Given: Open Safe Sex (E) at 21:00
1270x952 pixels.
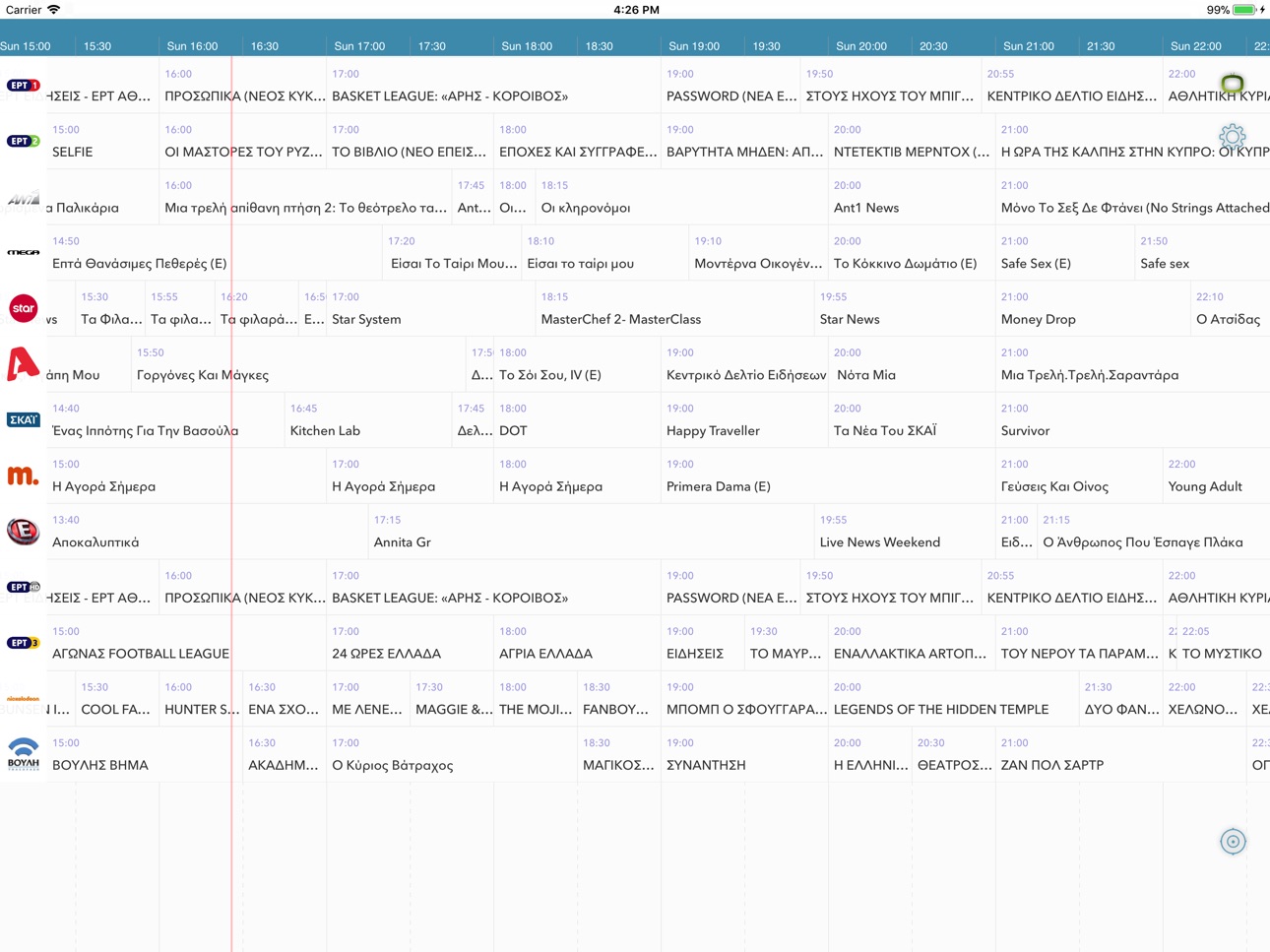Looking at the screenshot, I should tap(1065, 254).
